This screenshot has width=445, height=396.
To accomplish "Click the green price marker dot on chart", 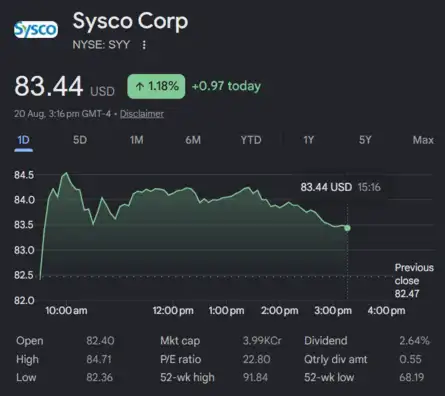I will [347, 228].
